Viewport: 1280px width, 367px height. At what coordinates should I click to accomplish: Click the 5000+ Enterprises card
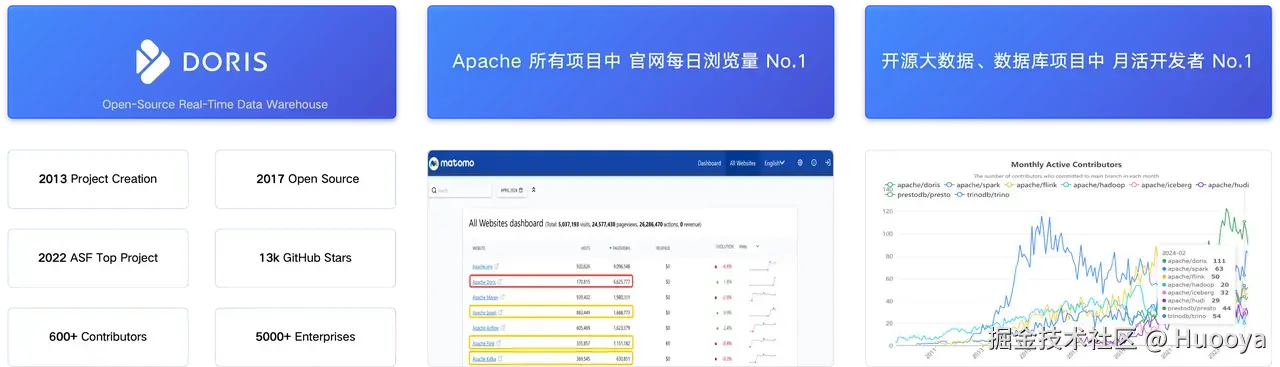[306, 337]
